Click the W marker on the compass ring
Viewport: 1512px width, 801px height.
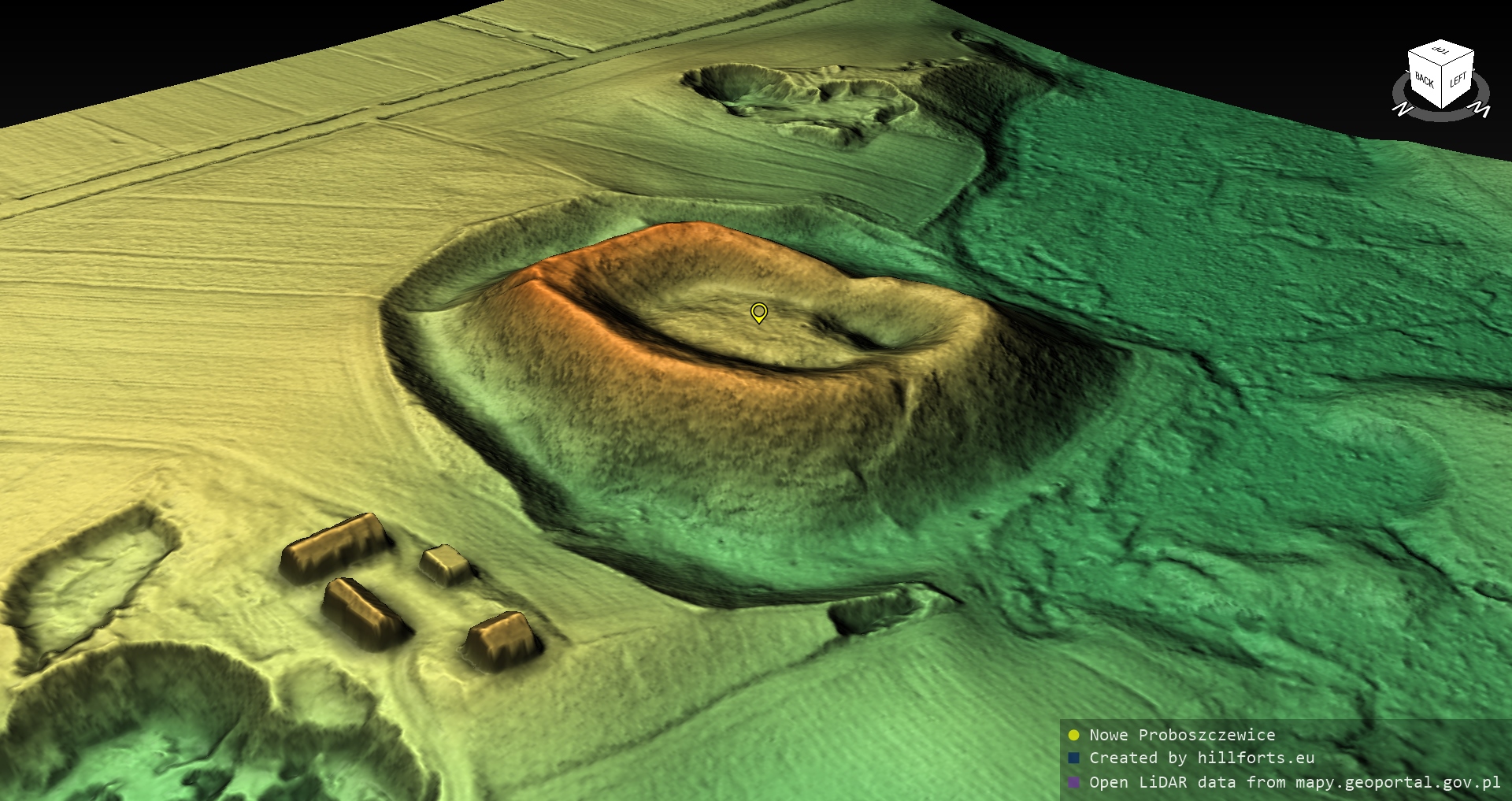pos(1480,109)
